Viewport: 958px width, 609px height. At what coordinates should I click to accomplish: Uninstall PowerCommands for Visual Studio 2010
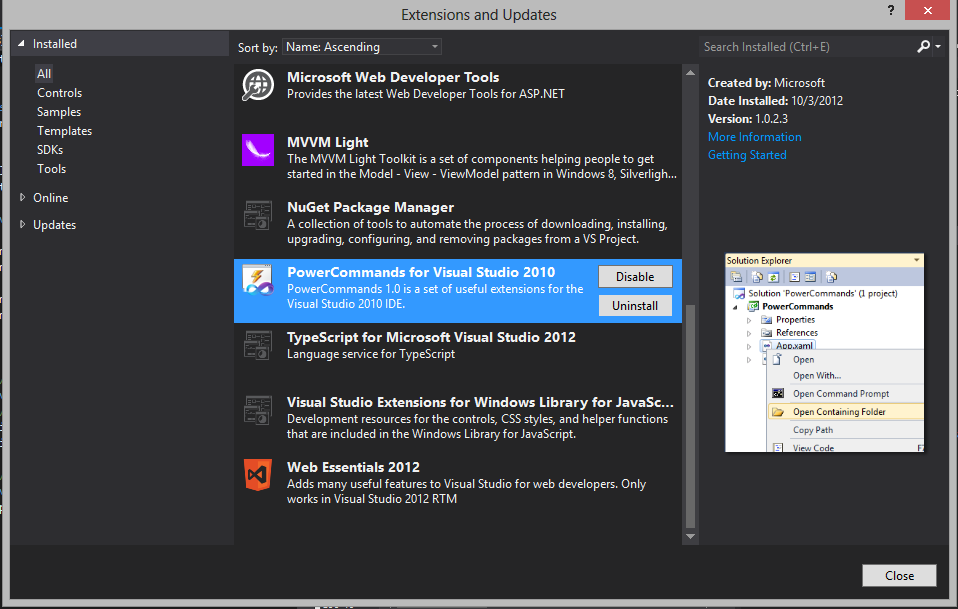[635, 305]
